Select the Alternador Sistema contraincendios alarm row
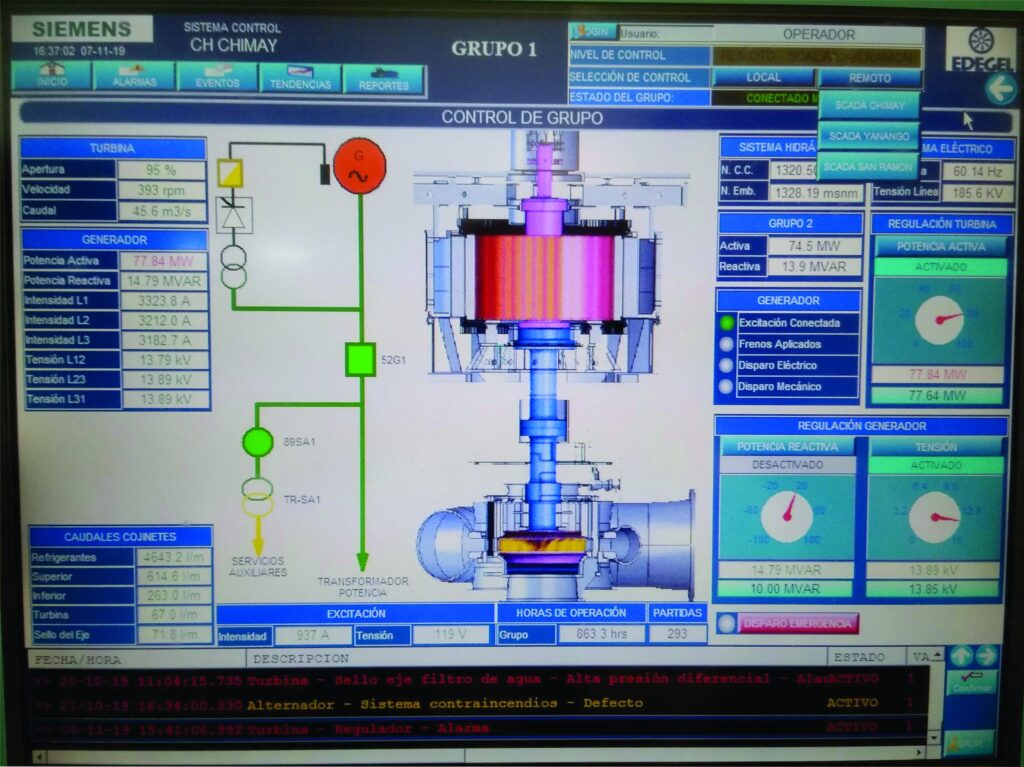Image resolution: width=1024 pixels, height=767 pixels. [478, 704]
